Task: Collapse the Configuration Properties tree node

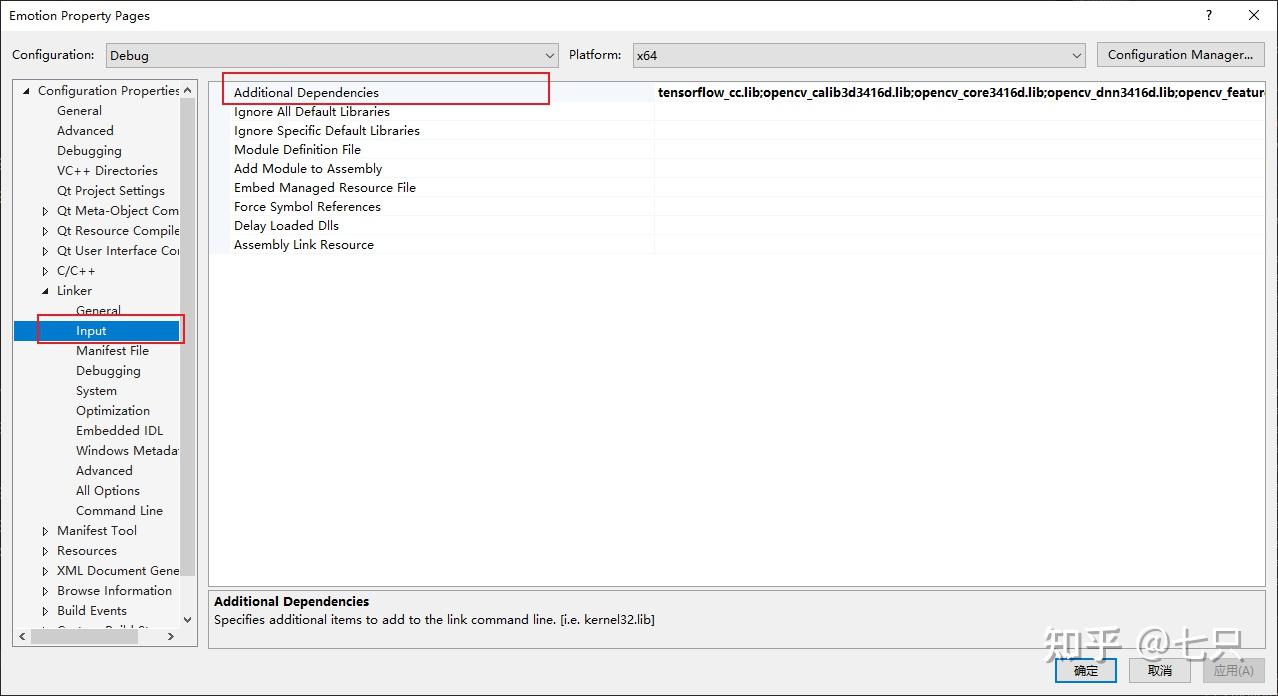Action: click(27, 90)
